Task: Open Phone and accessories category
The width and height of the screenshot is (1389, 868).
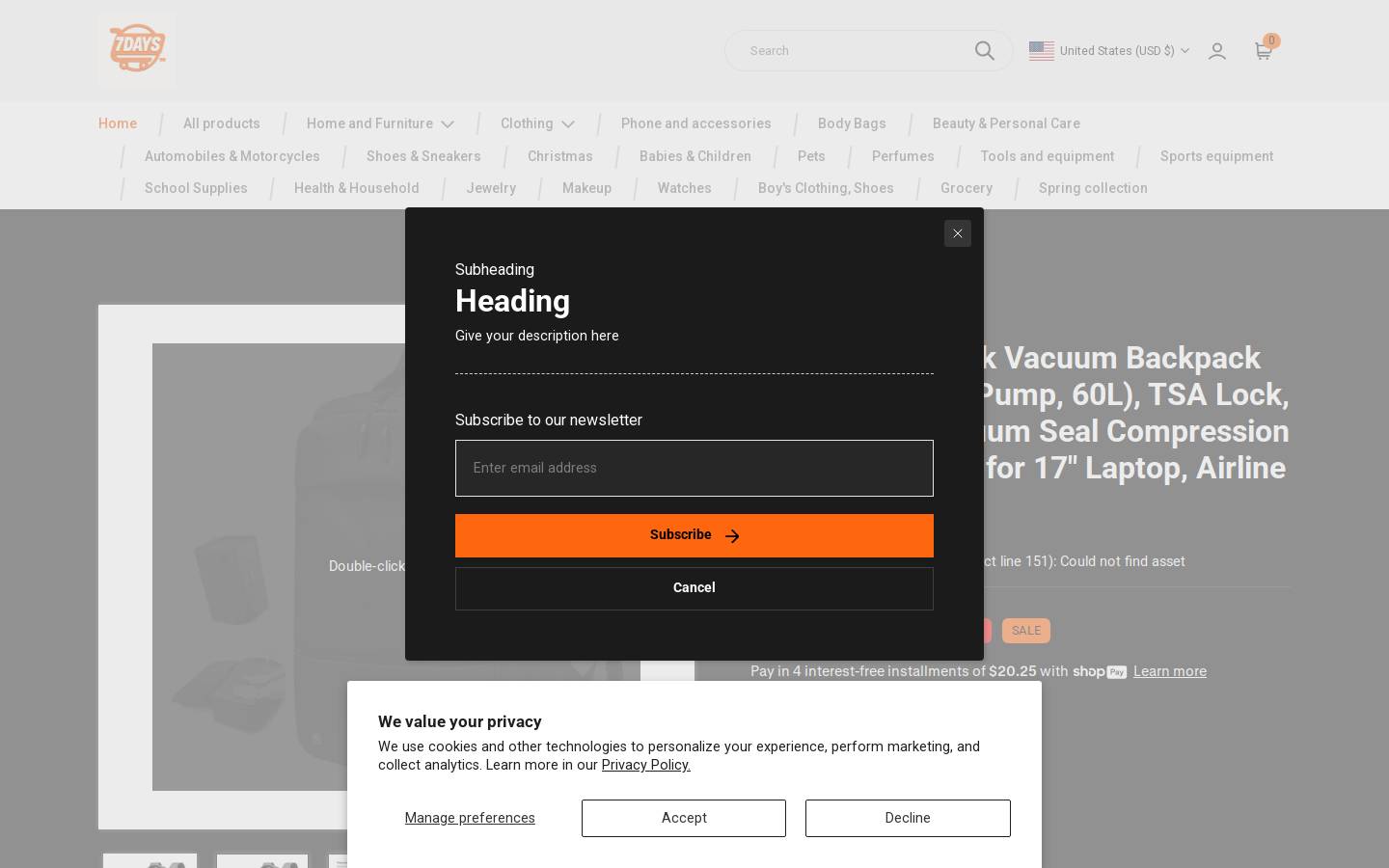Action: click(696, 123)
